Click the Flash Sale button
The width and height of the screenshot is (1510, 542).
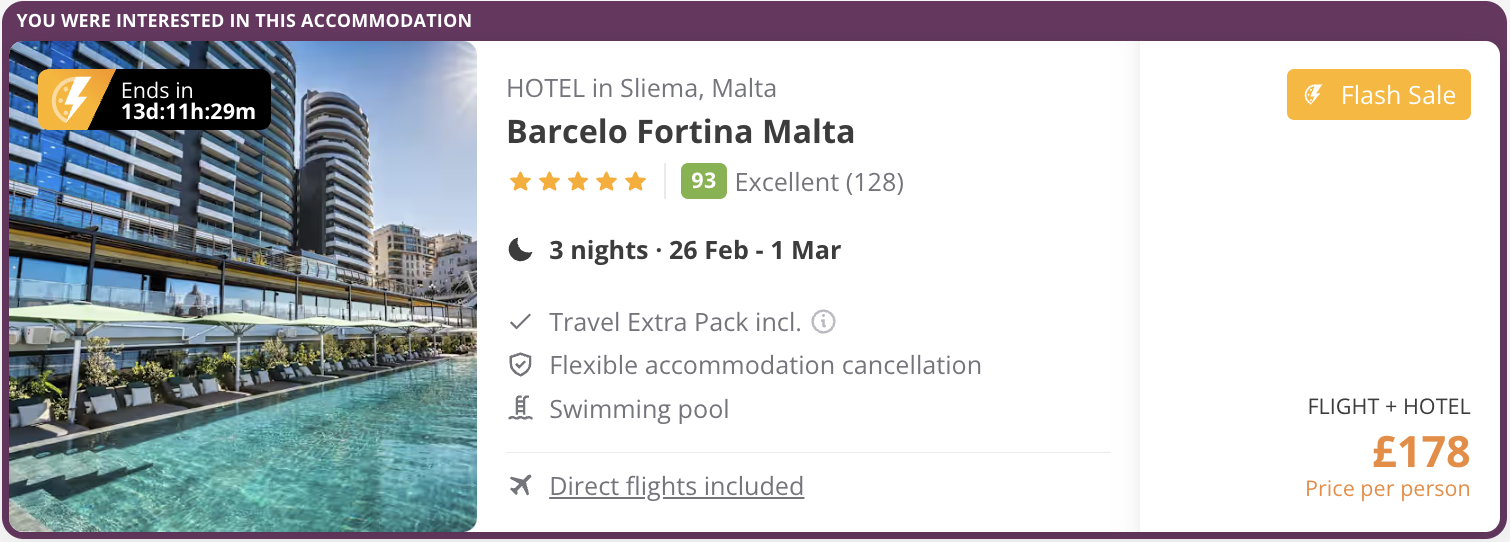click(1379, 95)
